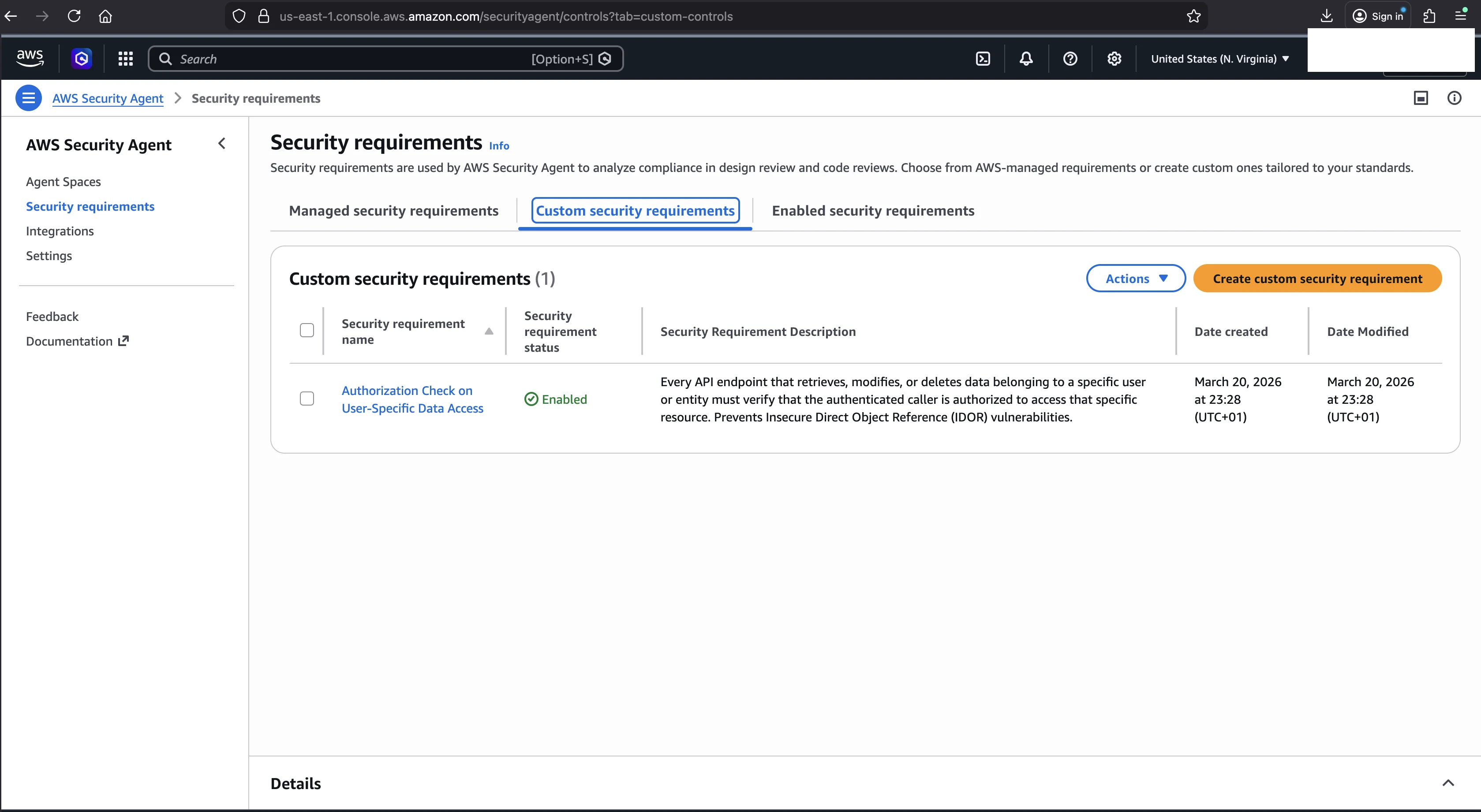Viewport: 1481px width, 812px height.
Task: Open Feedback in sidebar
Action: coord(52,317)
